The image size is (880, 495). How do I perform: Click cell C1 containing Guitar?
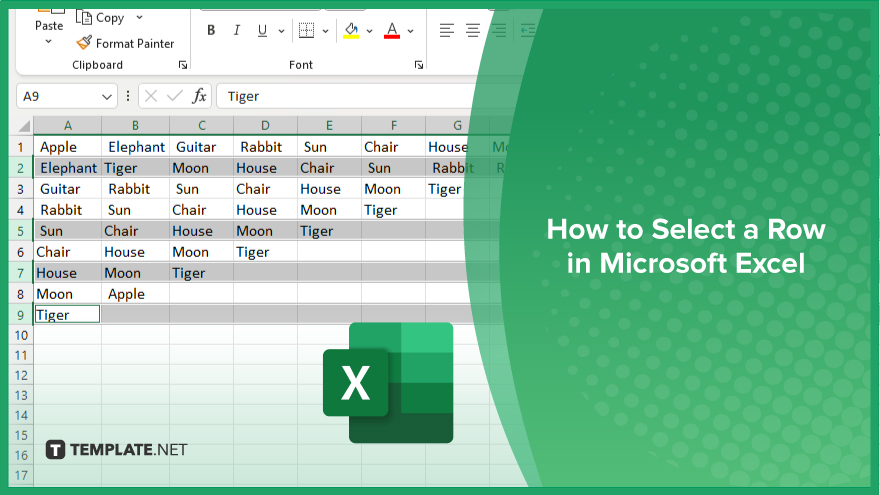click(201, 147)
